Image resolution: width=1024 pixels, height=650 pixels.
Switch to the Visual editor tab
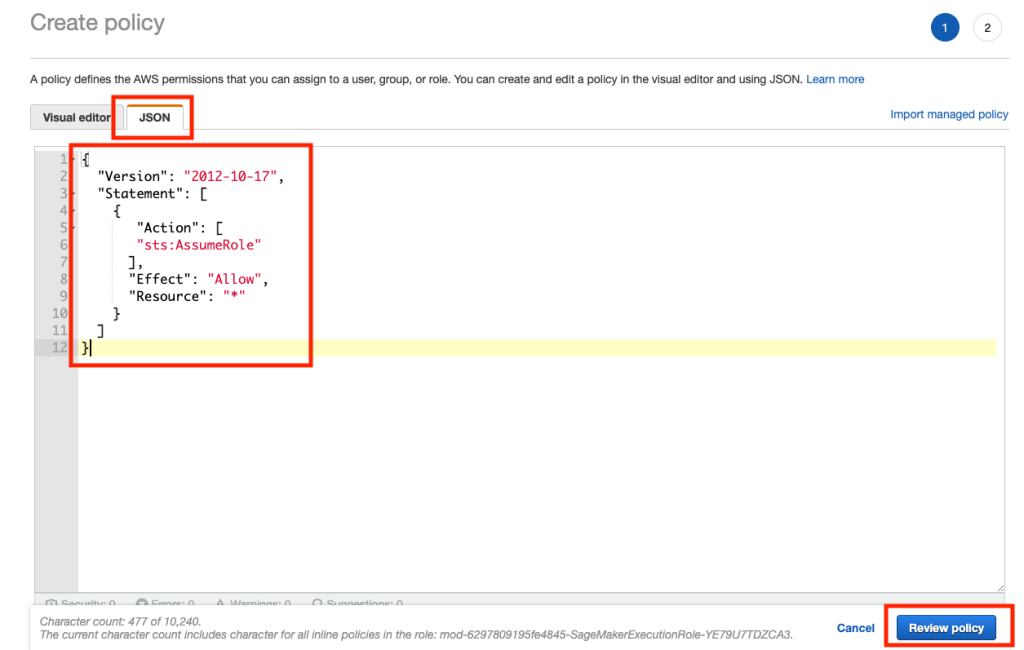point(76,118)
